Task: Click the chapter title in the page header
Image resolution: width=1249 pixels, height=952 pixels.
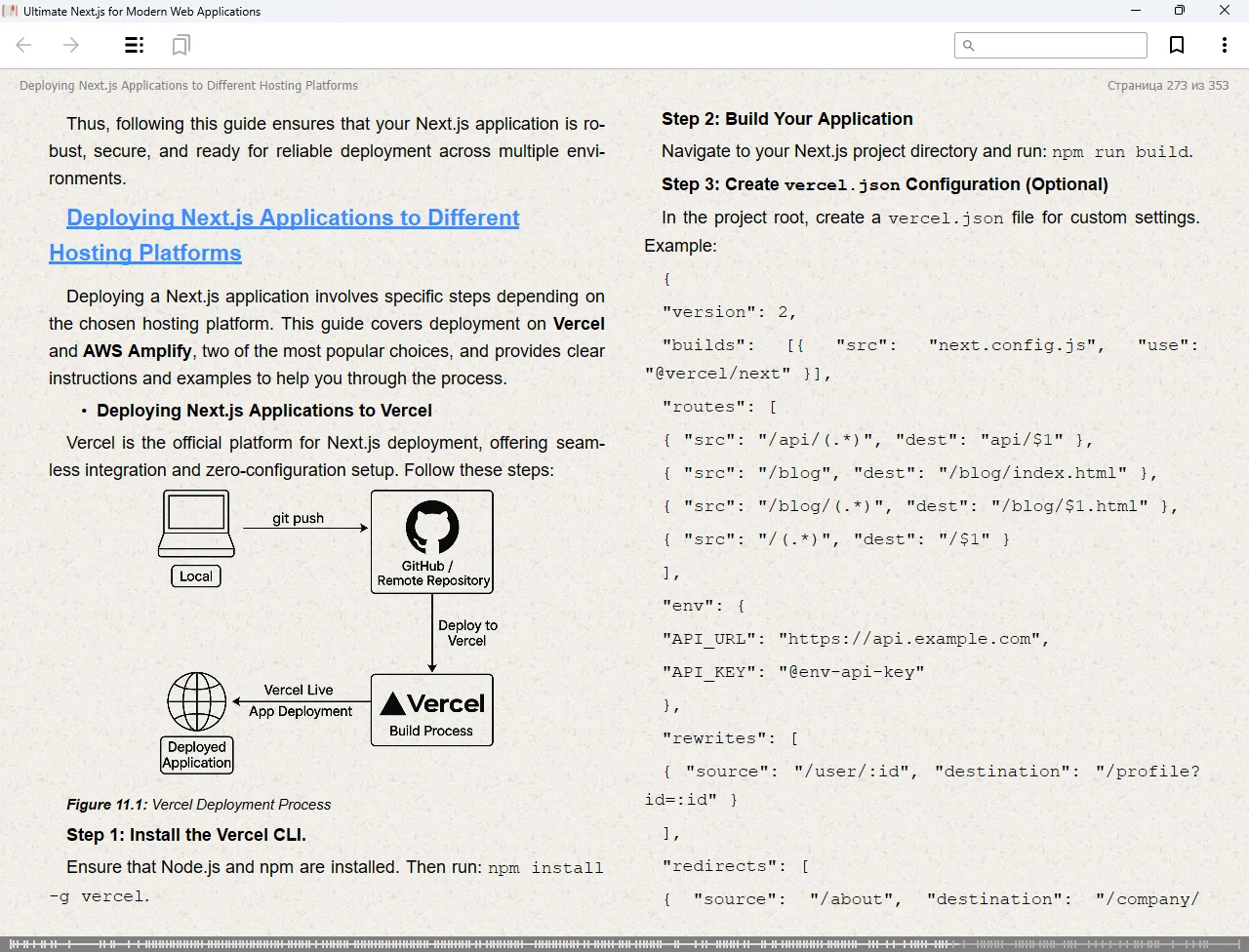Action: click(188, 86)
